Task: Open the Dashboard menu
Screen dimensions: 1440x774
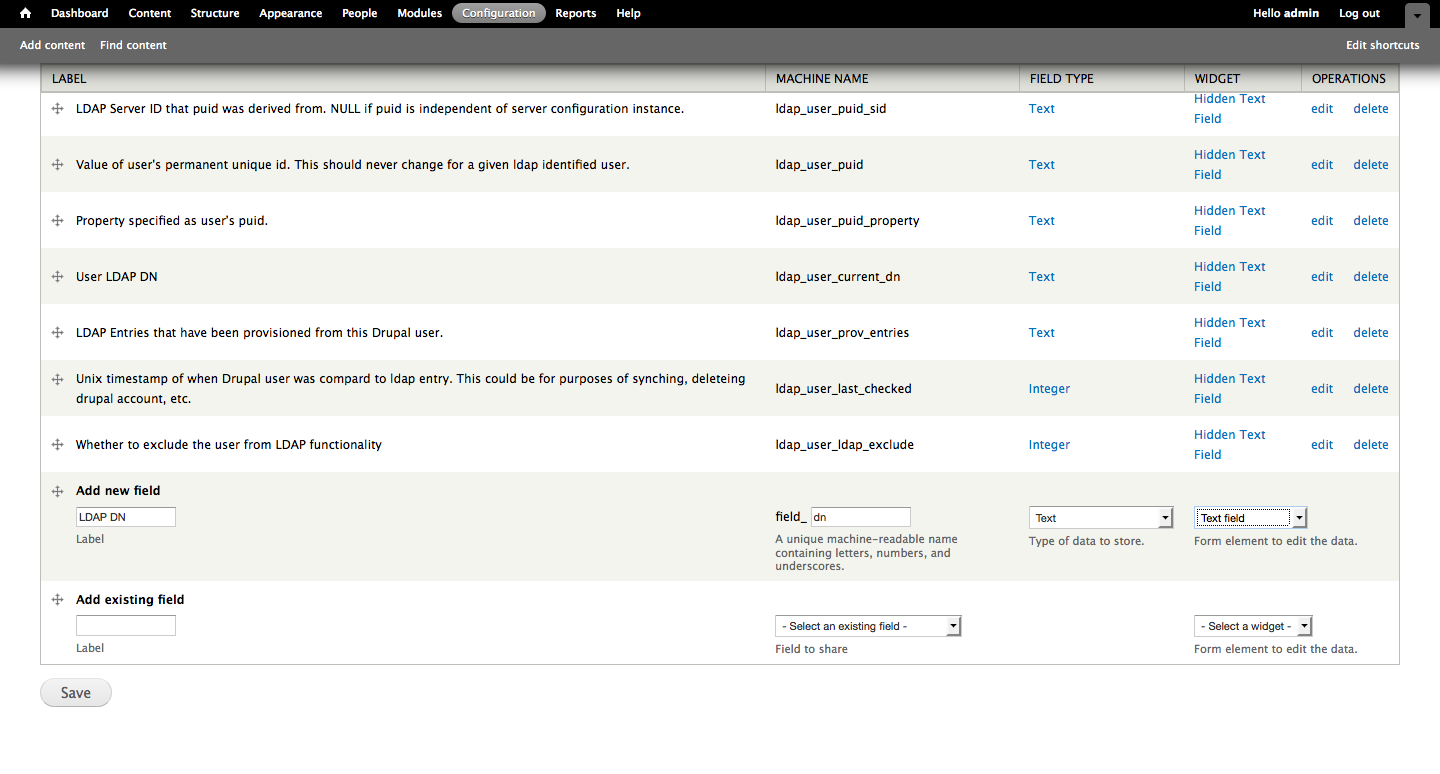Action: 79,13
